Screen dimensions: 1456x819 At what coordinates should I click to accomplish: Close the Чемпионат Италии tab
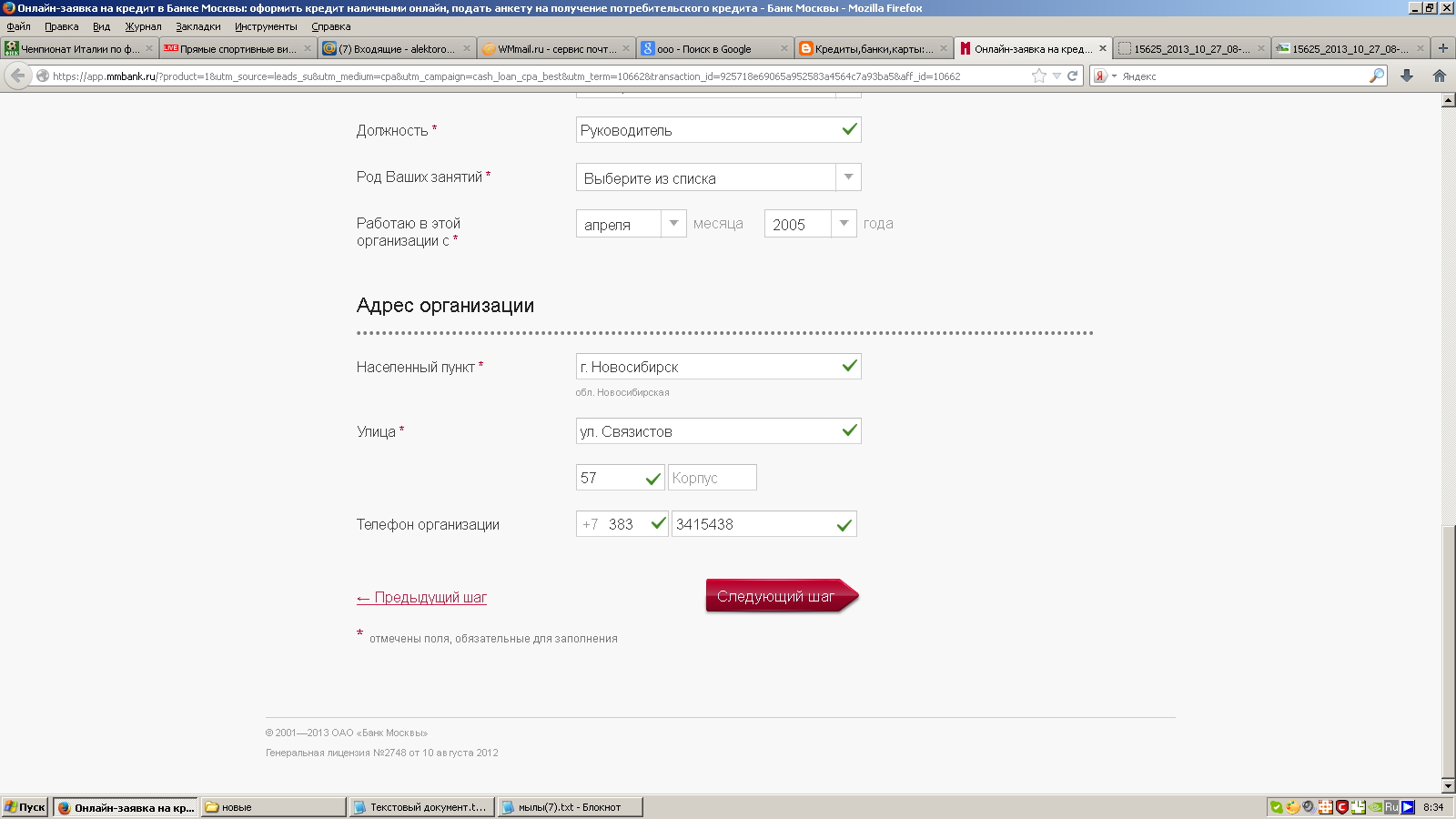149,48
